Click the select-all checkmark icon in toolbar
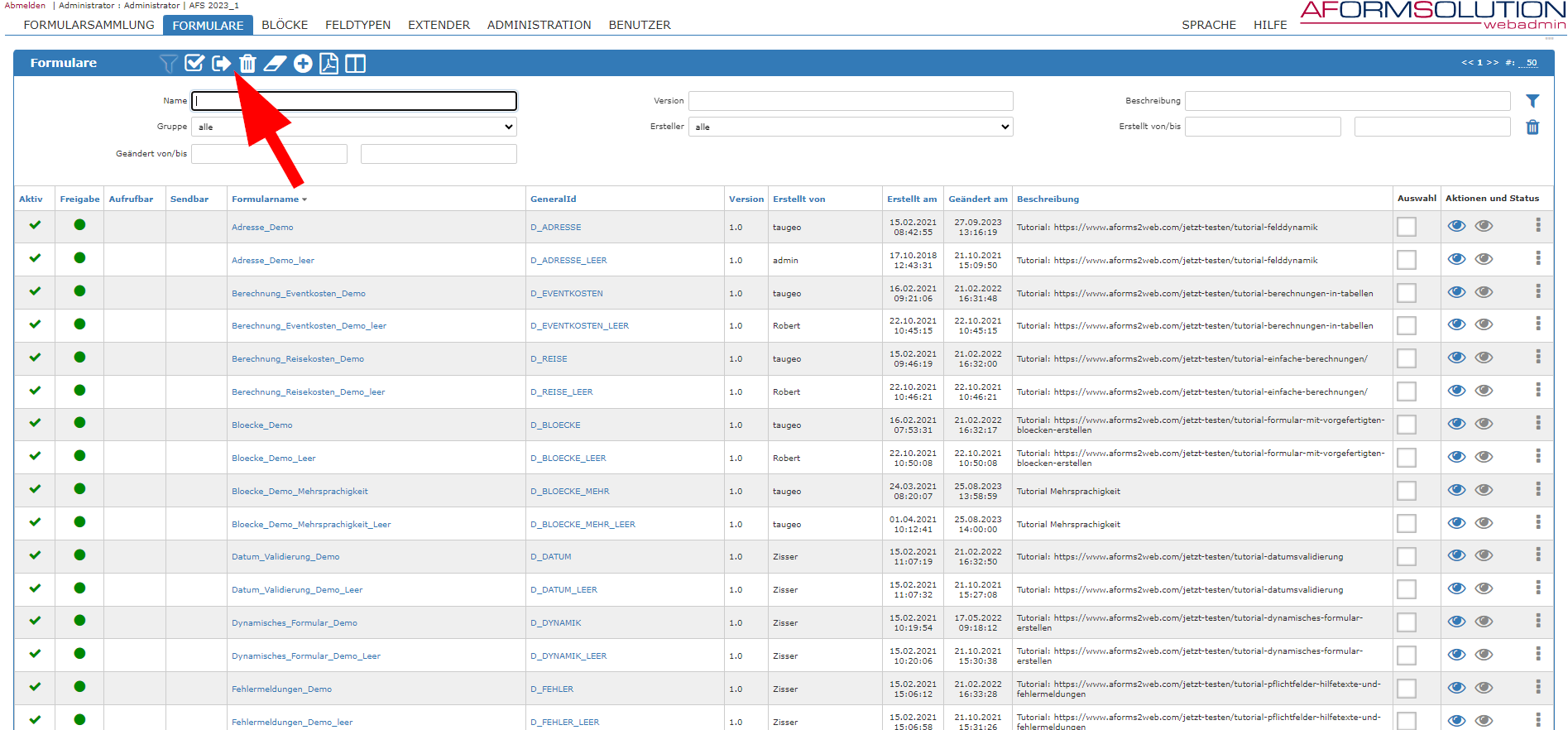The width and height of the screenshot is (1568, 730). coord(194,64)
